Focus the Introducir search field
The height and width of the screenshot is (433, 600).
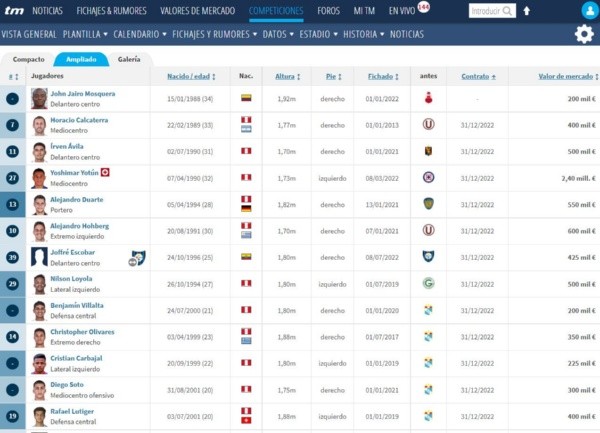(486, 11)
